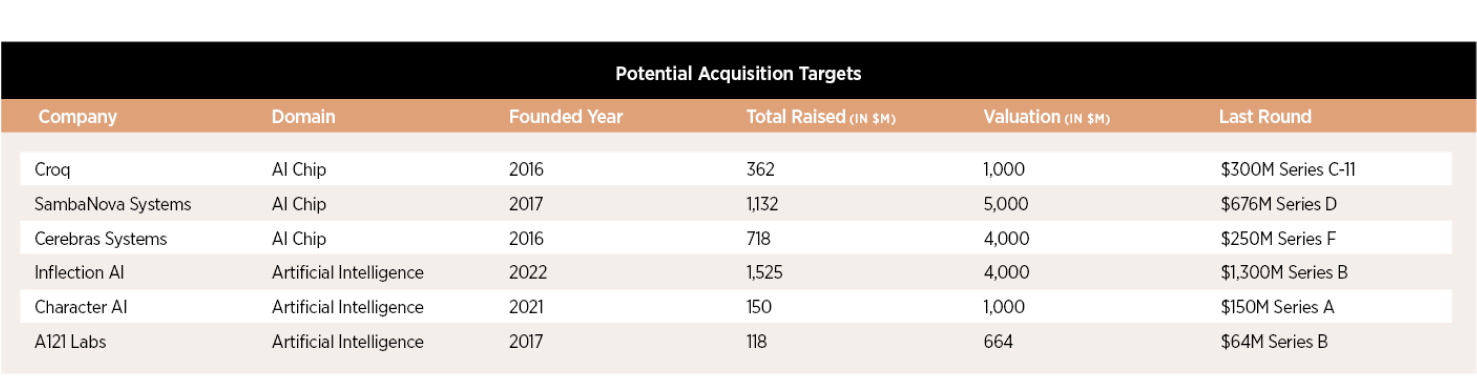
Task: Select the Inflection AI company cell
Action: (x=78, y=272)
